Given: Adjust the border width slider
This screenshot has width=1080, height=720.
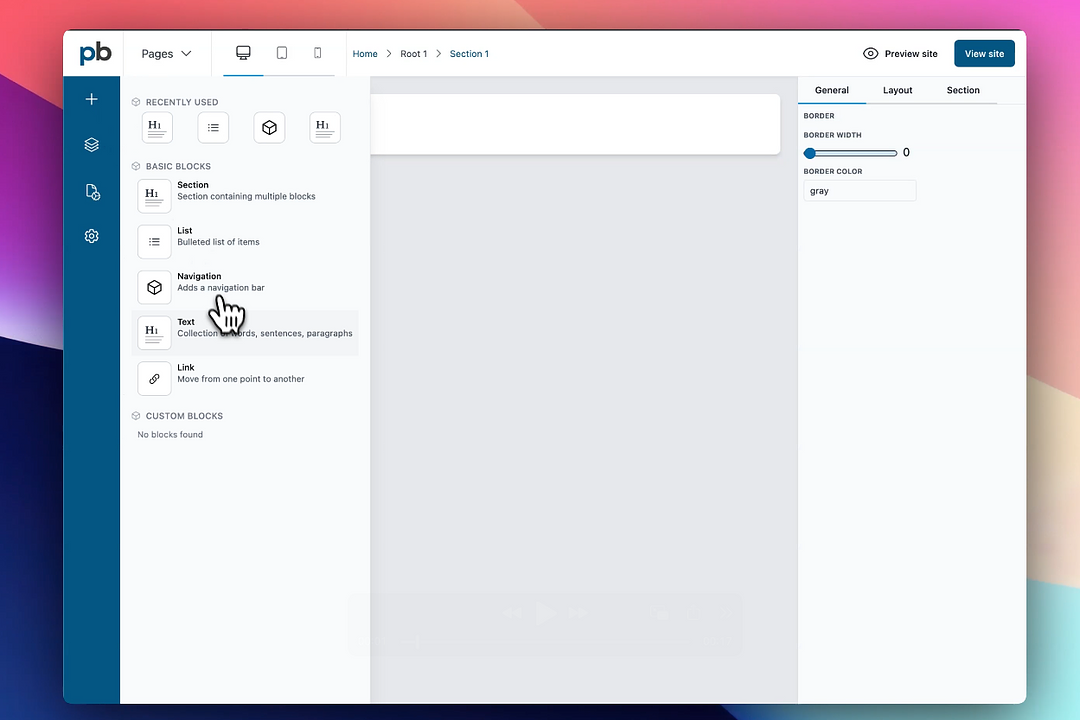Looking at the screenshot, I should [810, 153].
